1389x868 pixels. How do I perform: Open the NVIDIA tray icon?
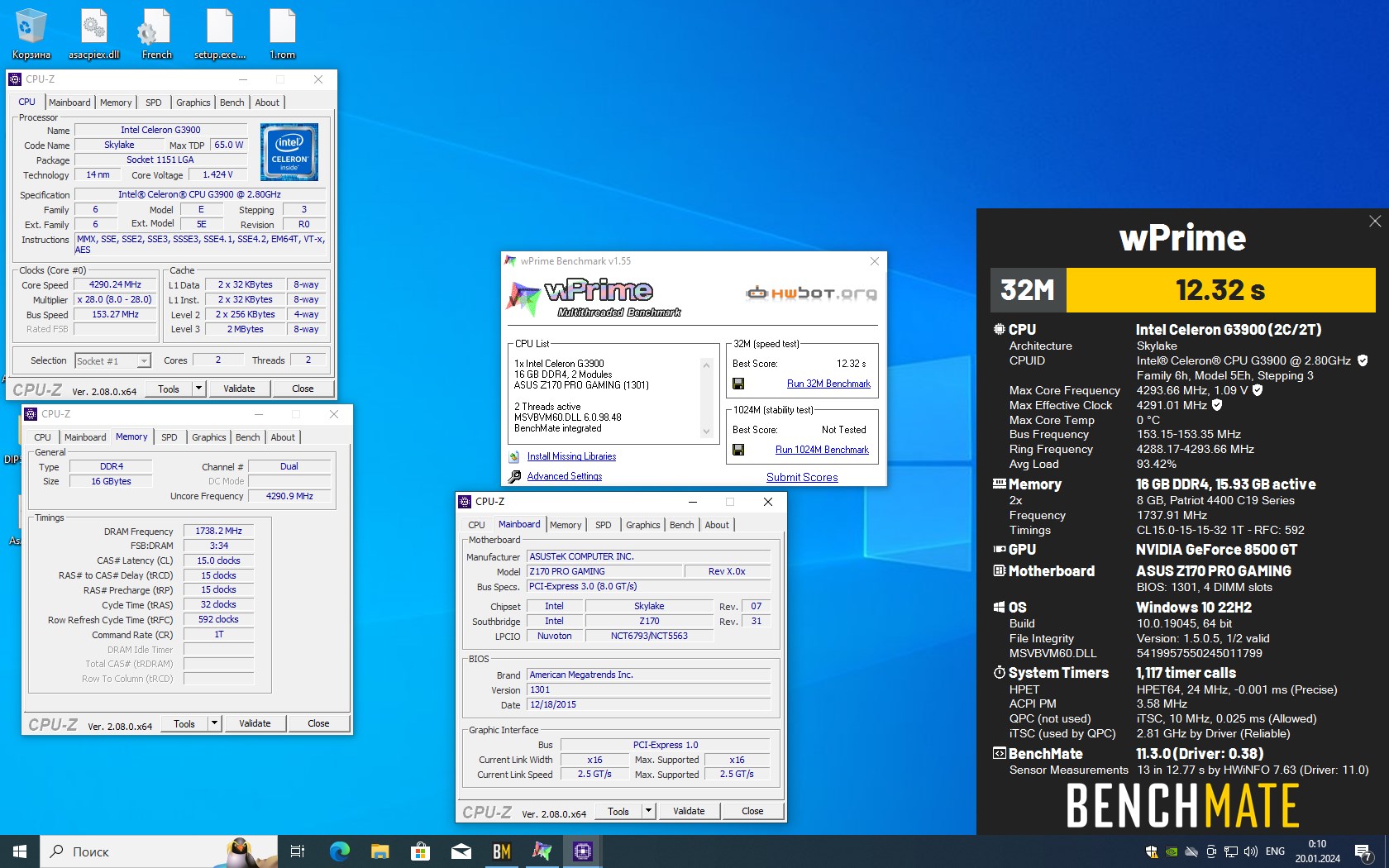click(x=1172, y=851)
